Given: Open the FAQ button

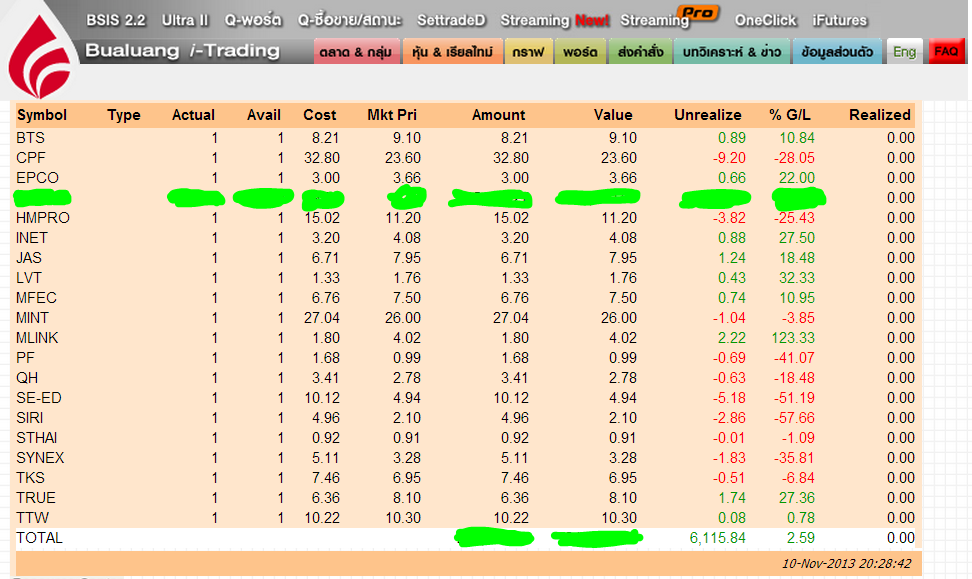Looking at the screenshot, I should [x=946, y=51].
